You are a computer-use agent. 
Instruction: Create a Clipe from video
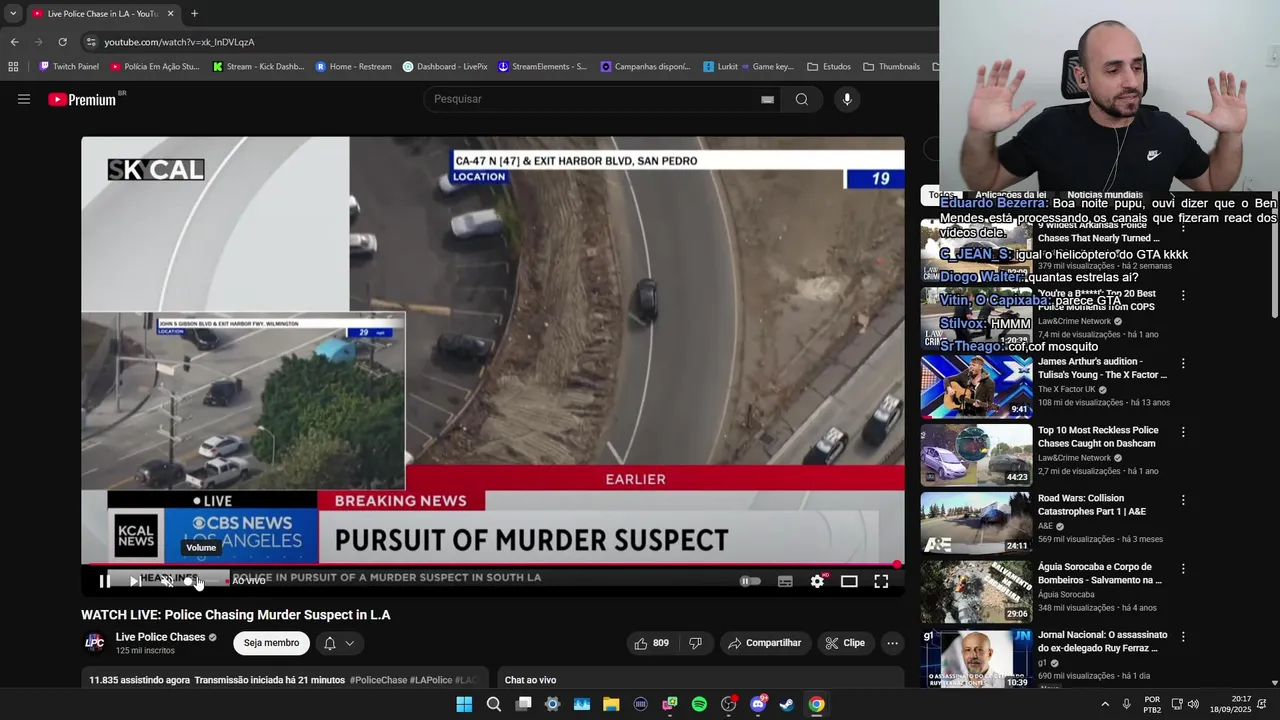(x=845, y=643)
